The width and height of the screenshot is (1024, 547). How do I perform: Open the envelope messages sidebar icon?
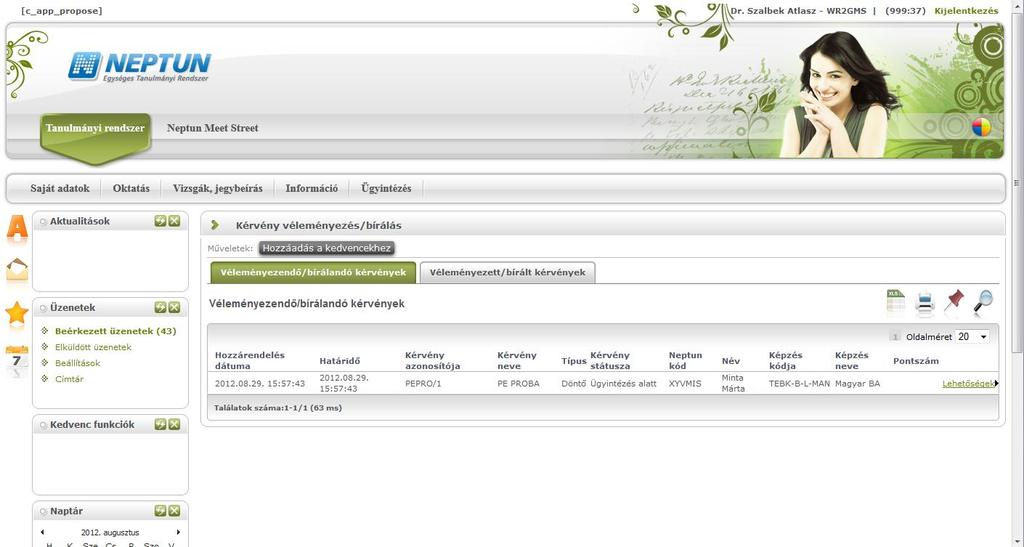point(17,269)
